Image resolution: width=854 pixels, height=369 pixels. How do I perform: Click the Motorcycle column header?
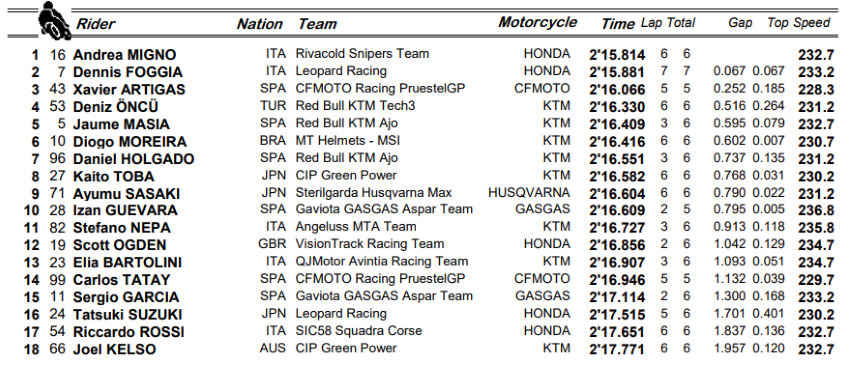(x=537, y=22)
